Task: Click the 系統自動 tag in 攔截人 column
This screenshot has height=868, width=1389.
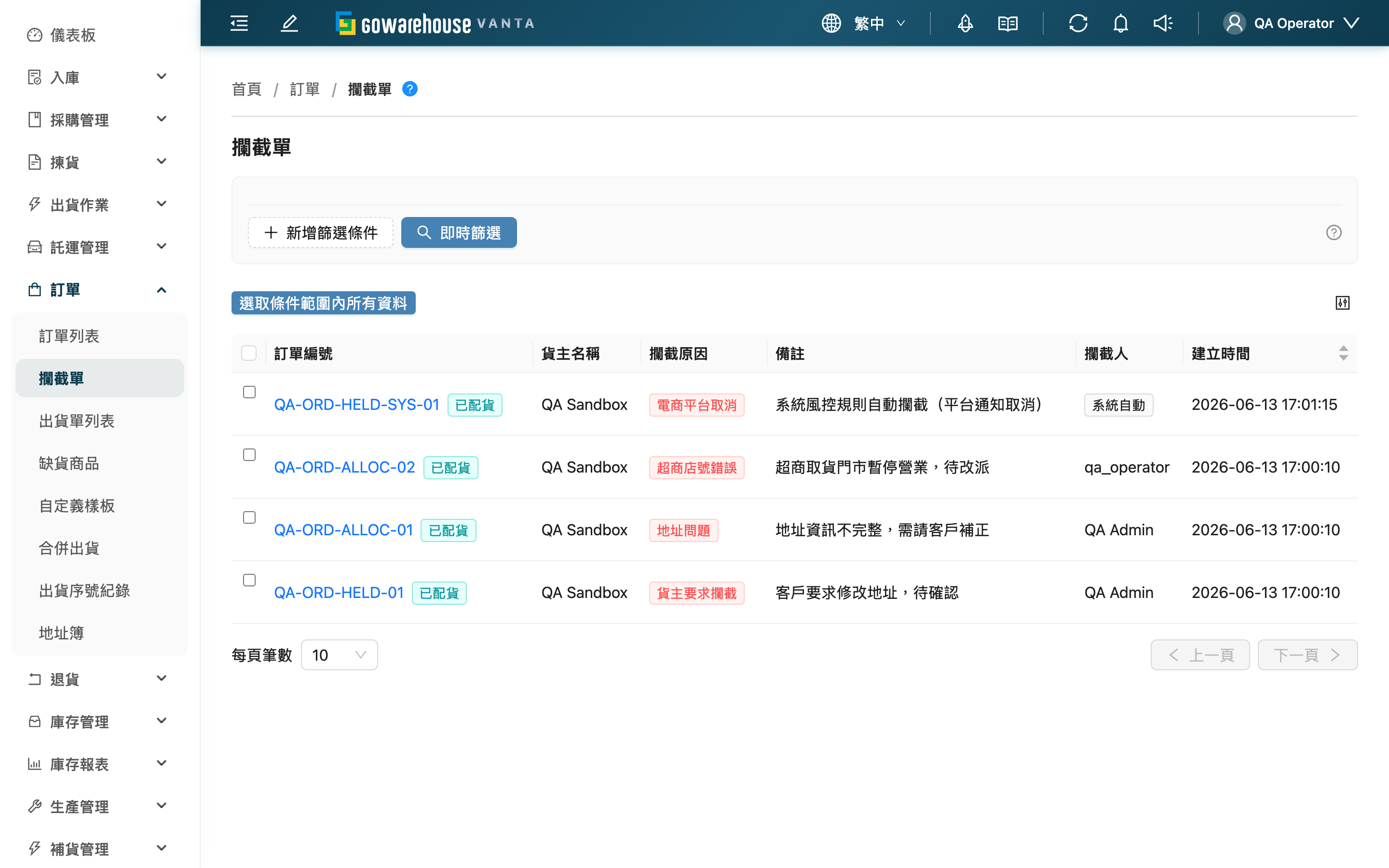Action: point(1118,405)
